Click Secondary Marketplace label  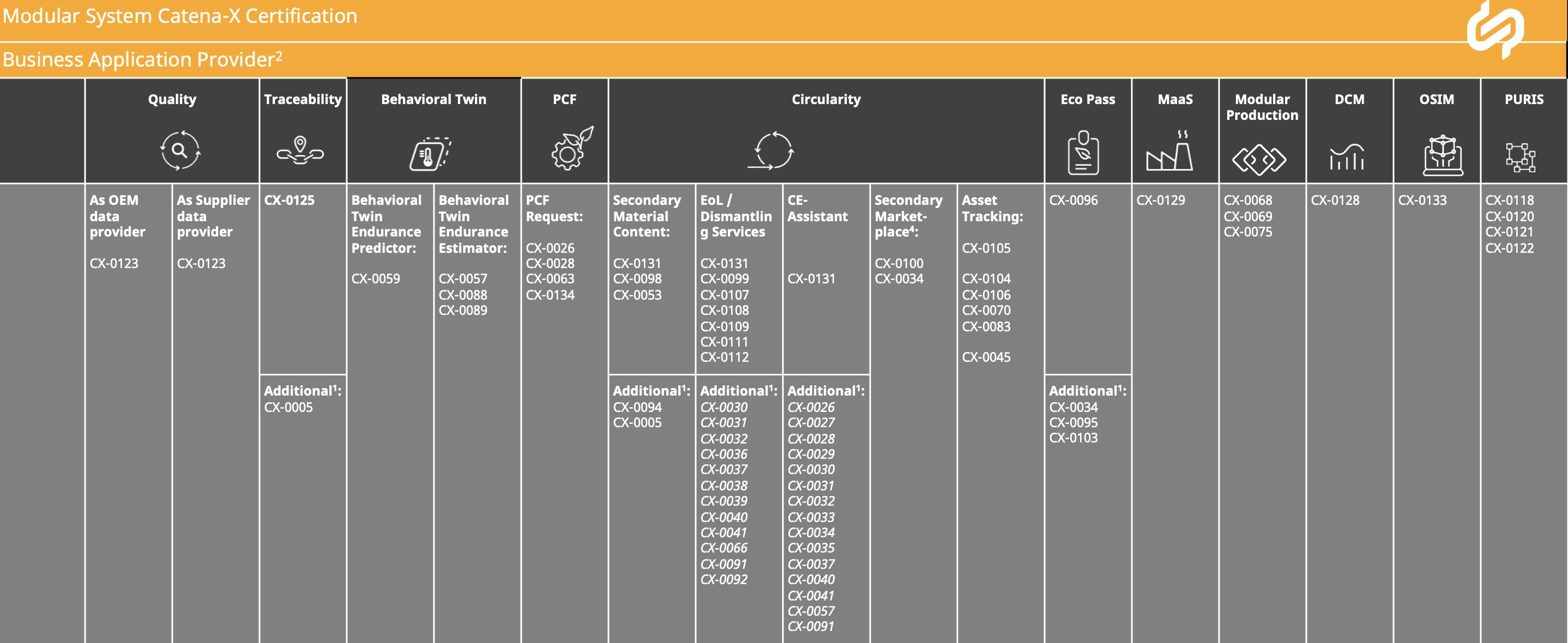pos(909,216)
